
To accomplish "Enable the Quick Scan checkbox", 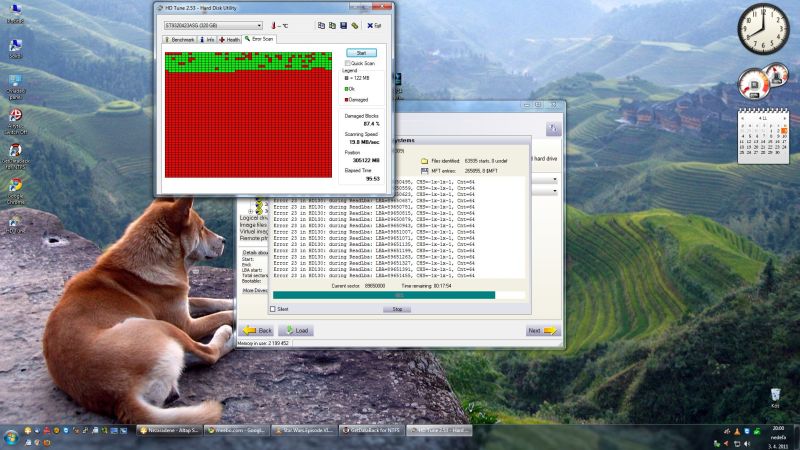I will click(x=347, y=62).
